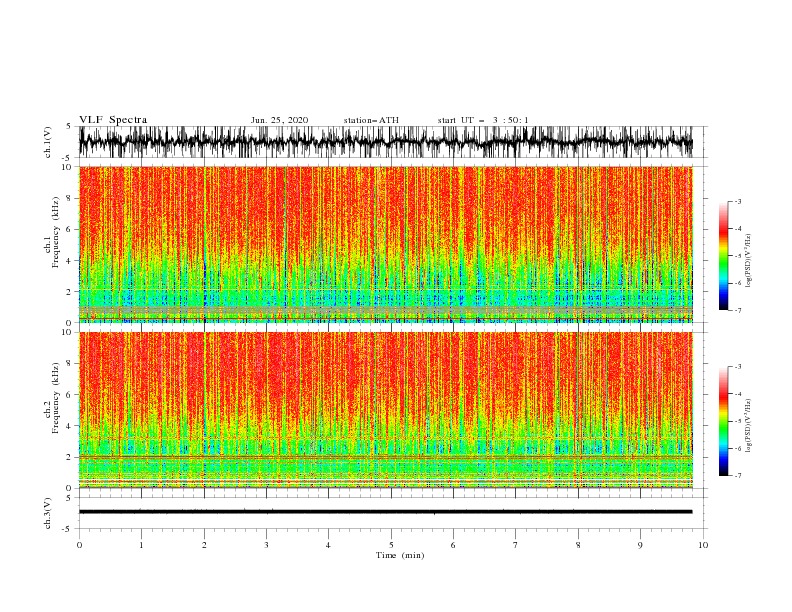Screen dimensions: 792x612
Task: Click the "ch.1(V)" axis label
Action: pyautogui.click(x=48, y=142)
